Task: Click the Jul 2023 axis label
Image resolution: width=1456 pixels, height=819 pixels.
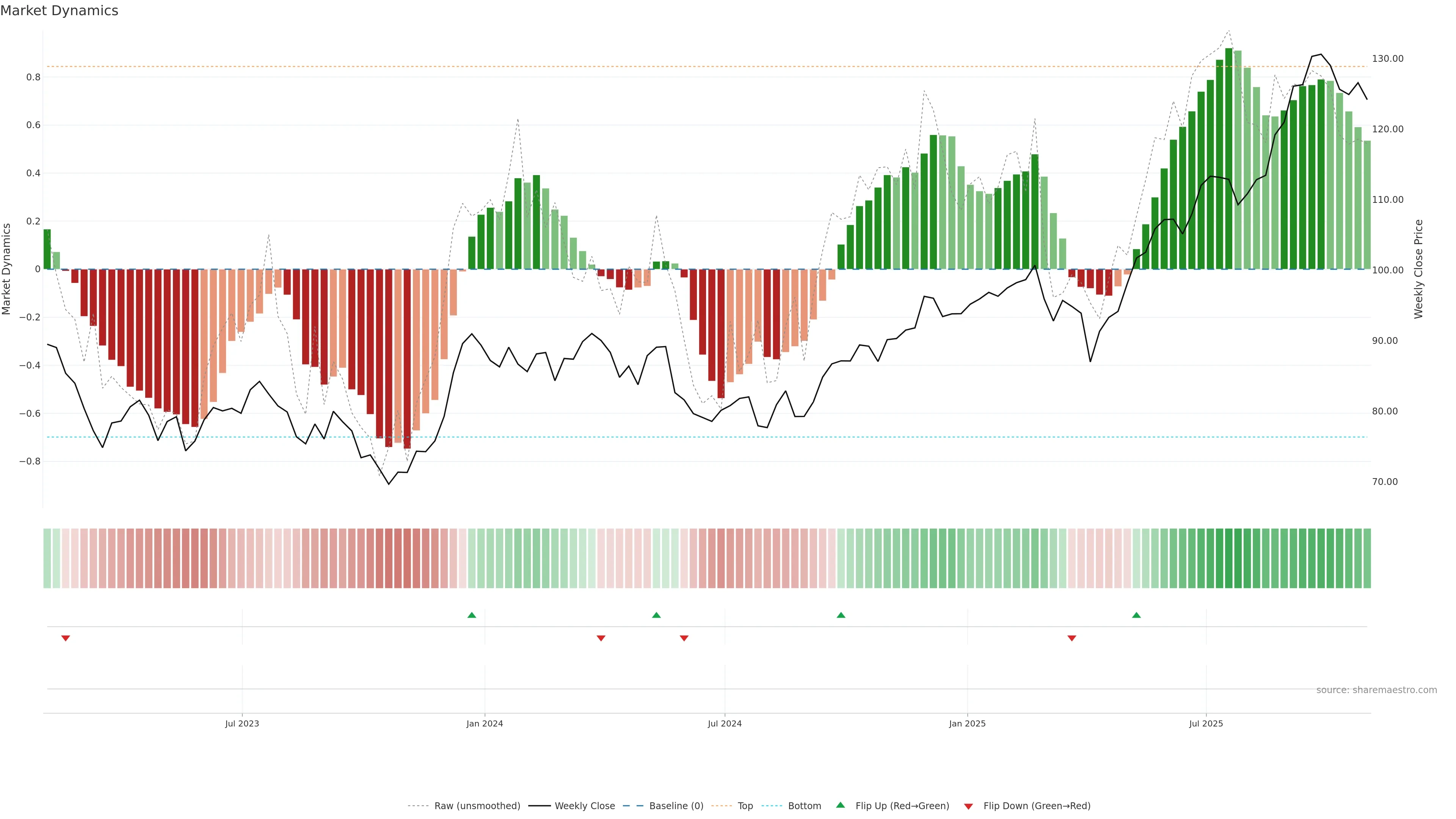Action: (x=242, y=723)
